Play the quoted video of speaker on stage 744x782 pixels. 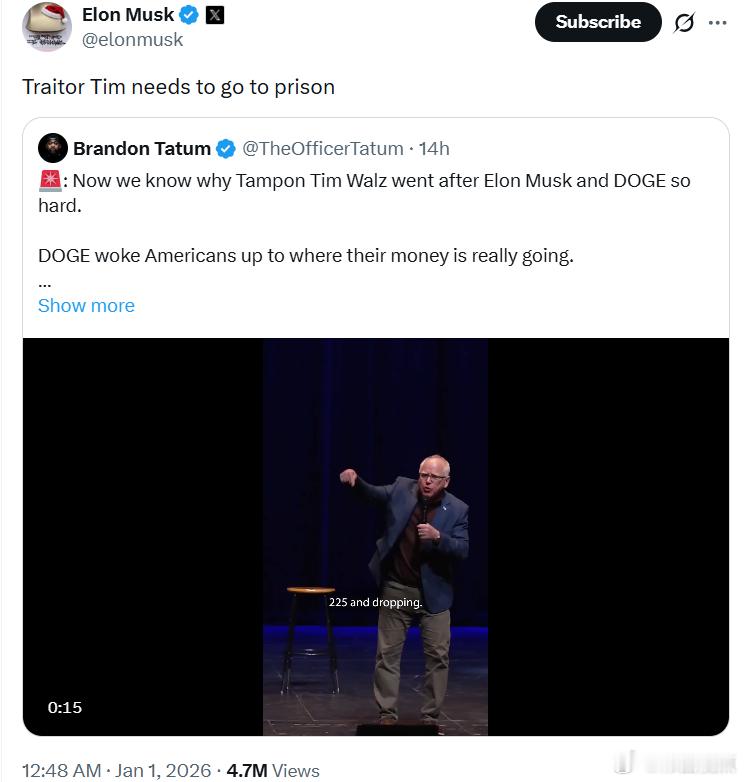click(x=375, y=535)
